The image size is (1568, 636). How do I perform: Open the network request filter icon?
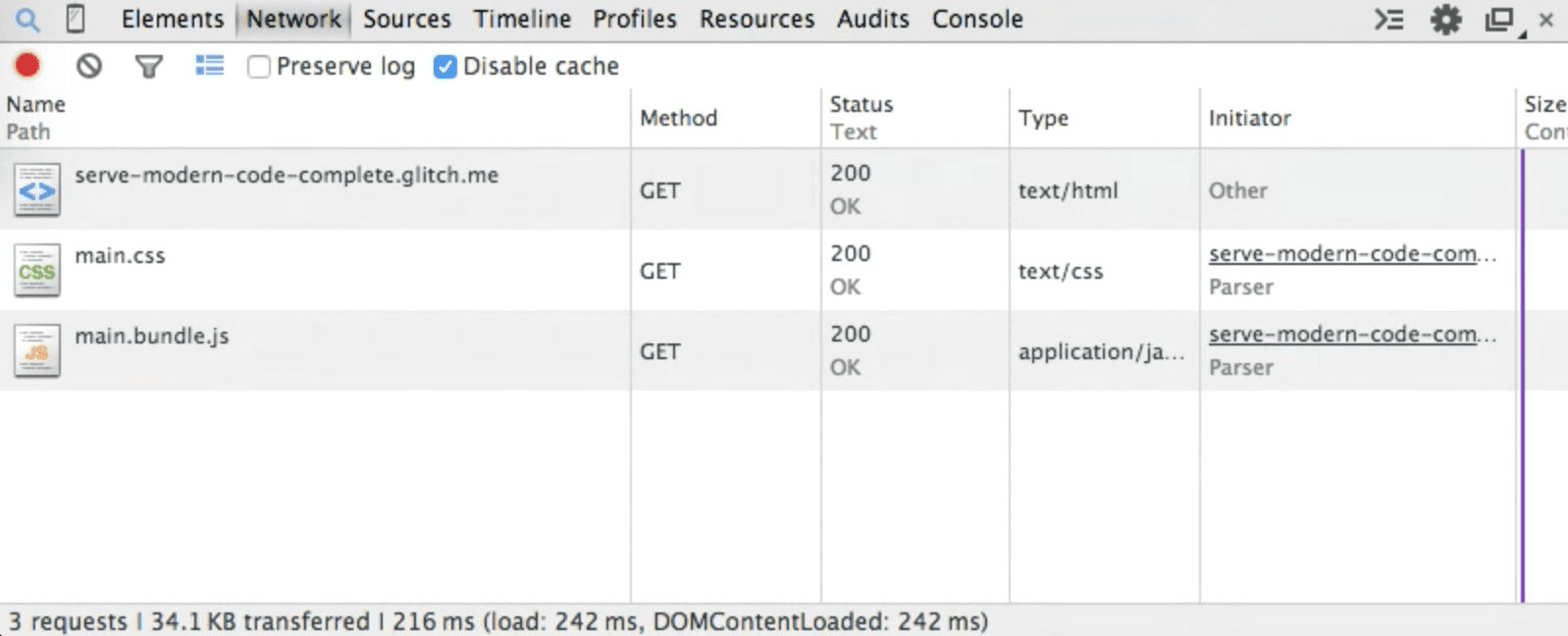tap(148, 66)
